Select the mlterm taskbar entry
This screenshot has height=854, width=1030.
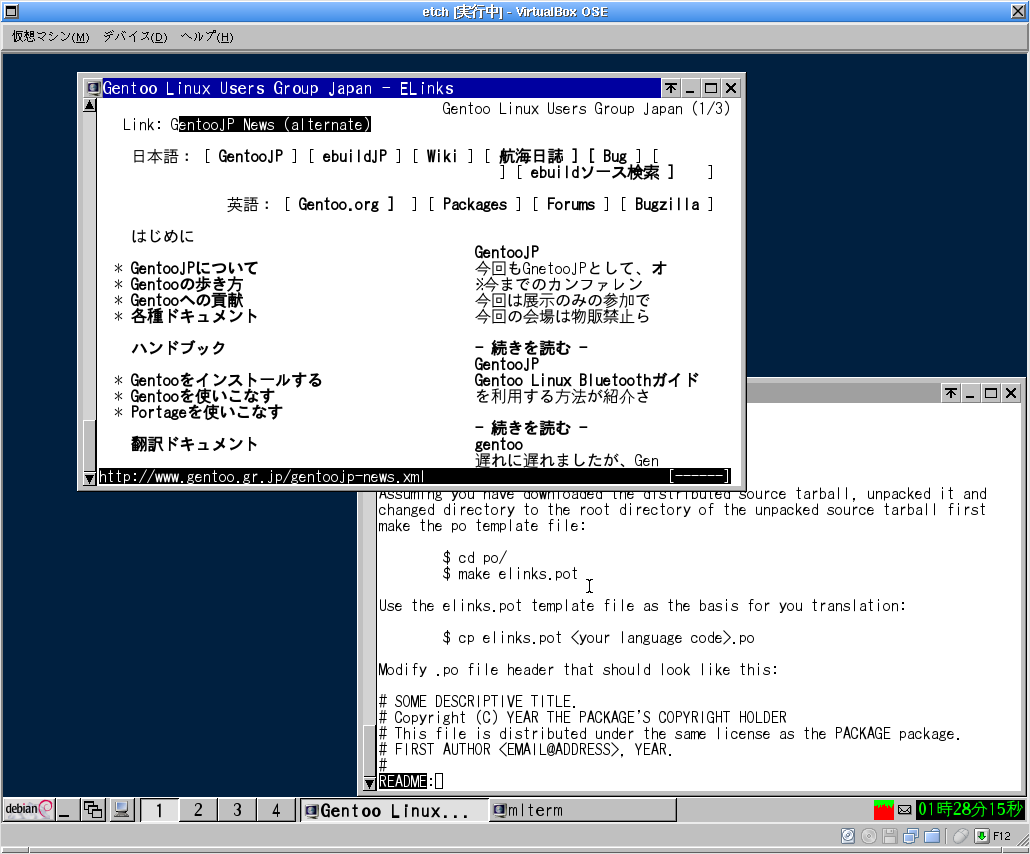pyautogui.click(x=583, y=810)
